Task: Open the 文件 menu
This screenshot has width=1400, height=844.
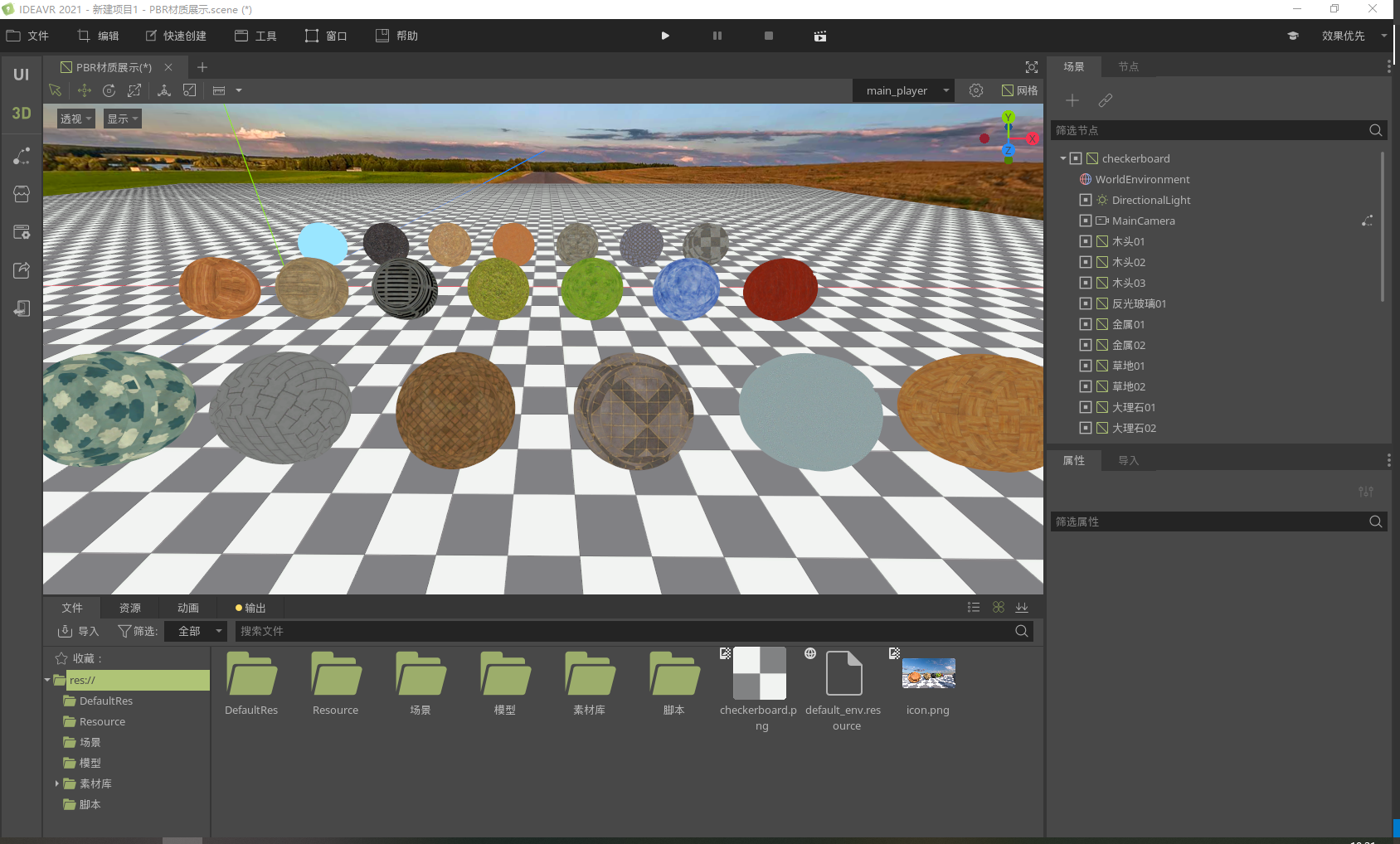Action: (x=27, y=36)
